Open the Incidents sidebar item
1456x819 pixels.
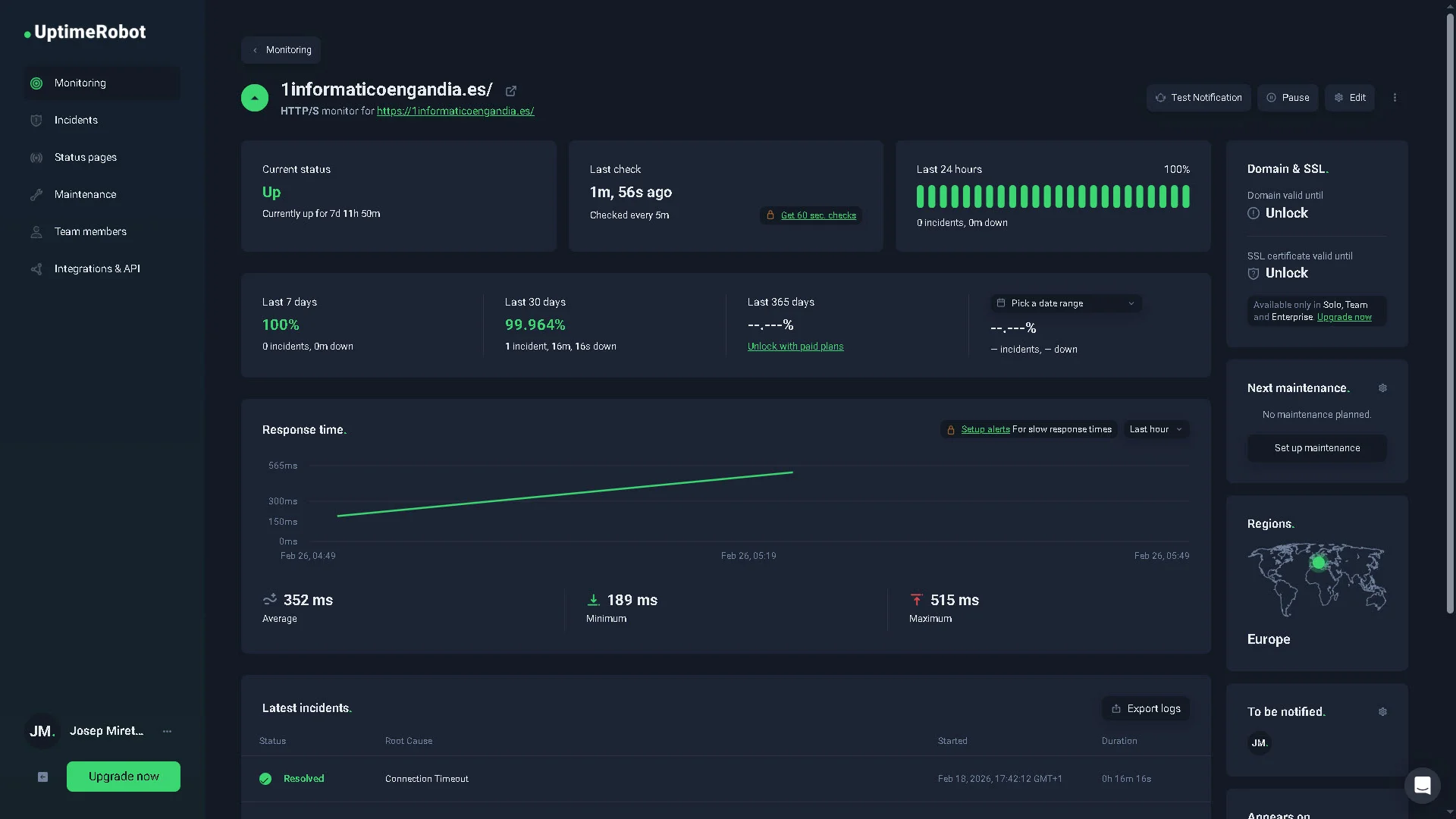(x=102, y=121)
